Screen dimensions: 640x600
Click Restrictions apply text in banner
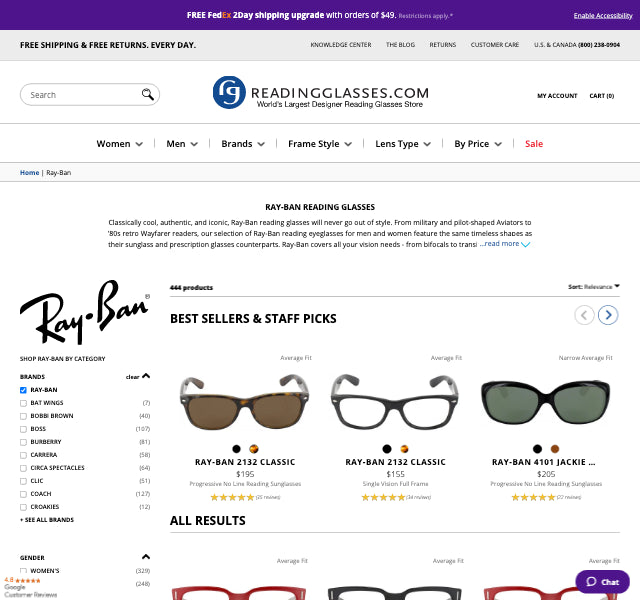(426, 16)
